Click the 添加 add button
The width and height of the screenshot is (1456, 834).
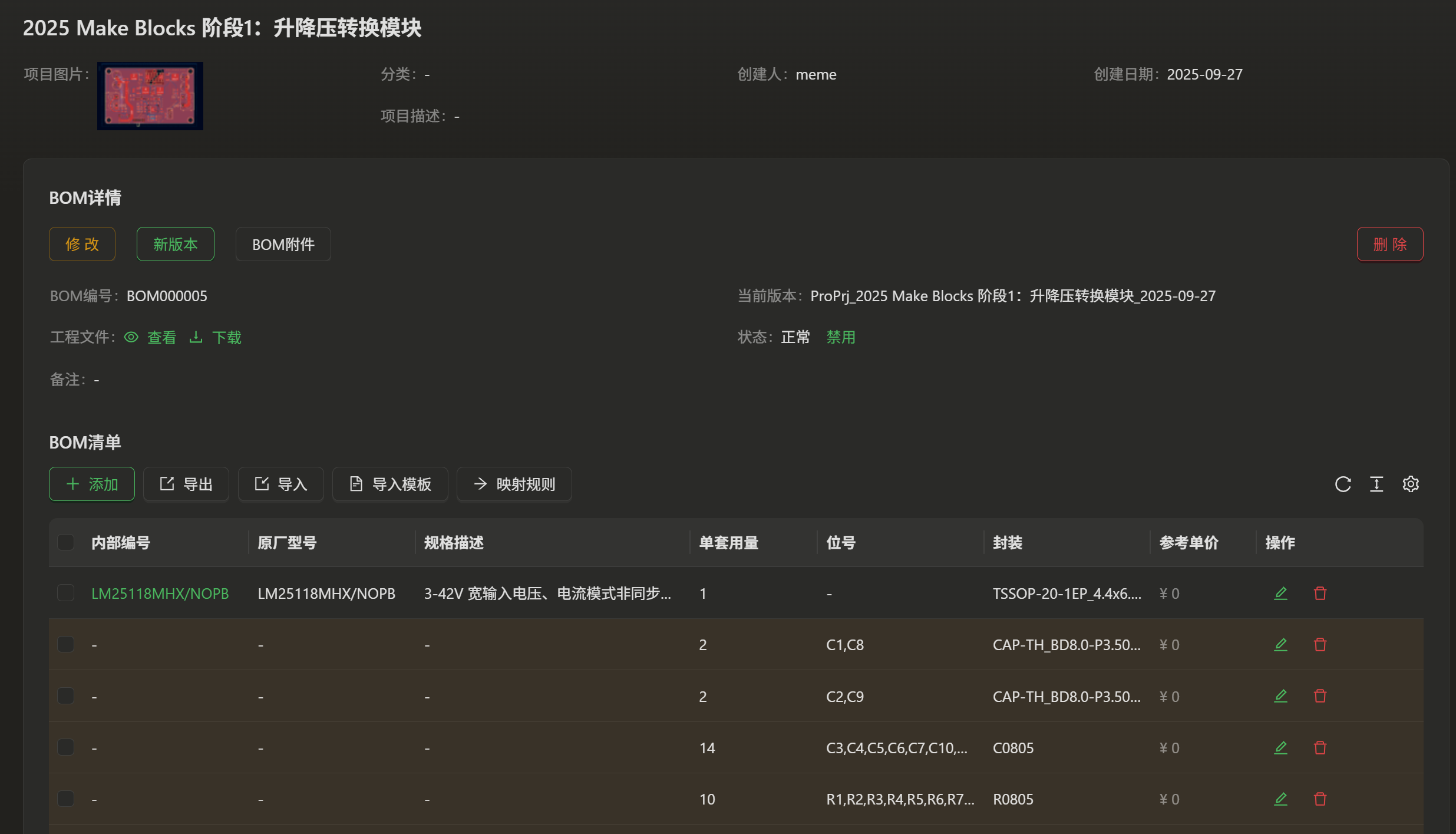click(x=92, y=484)
